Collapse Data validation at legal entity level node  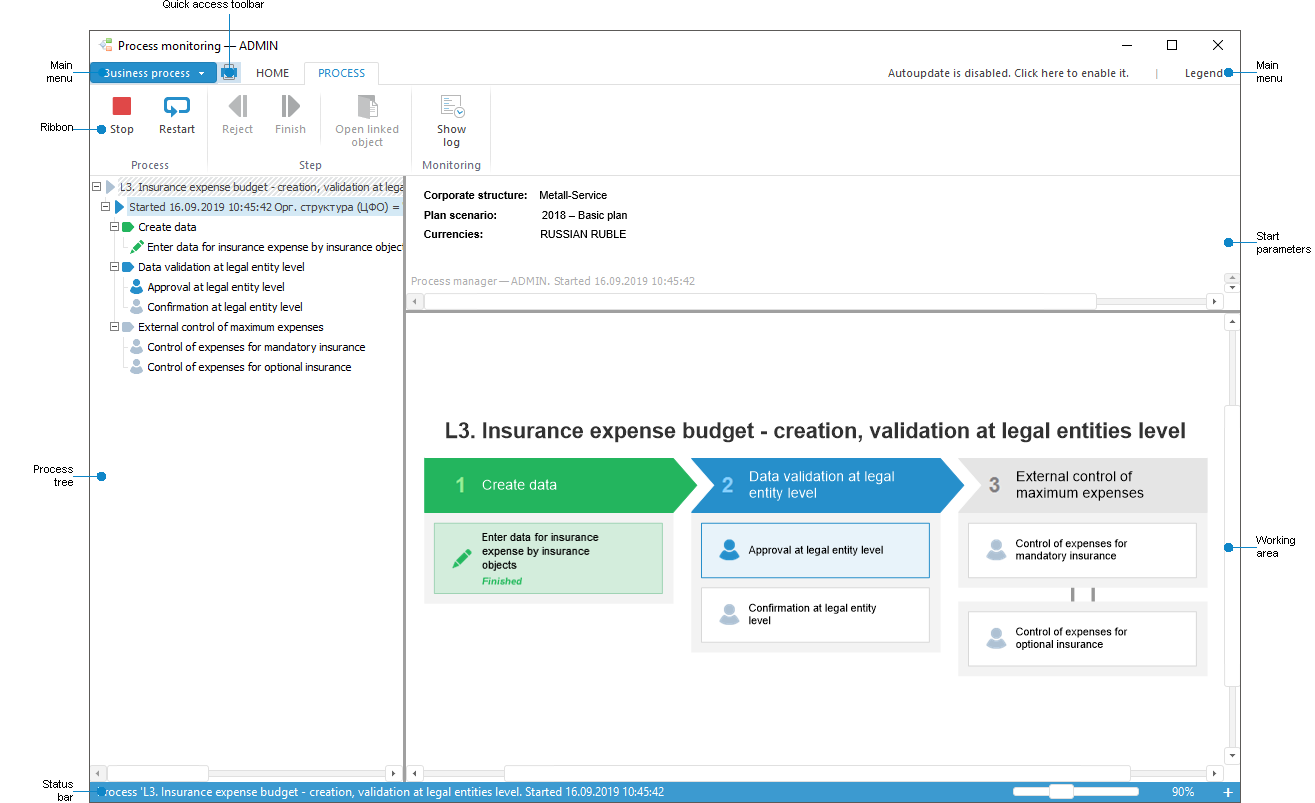point(115,267)
